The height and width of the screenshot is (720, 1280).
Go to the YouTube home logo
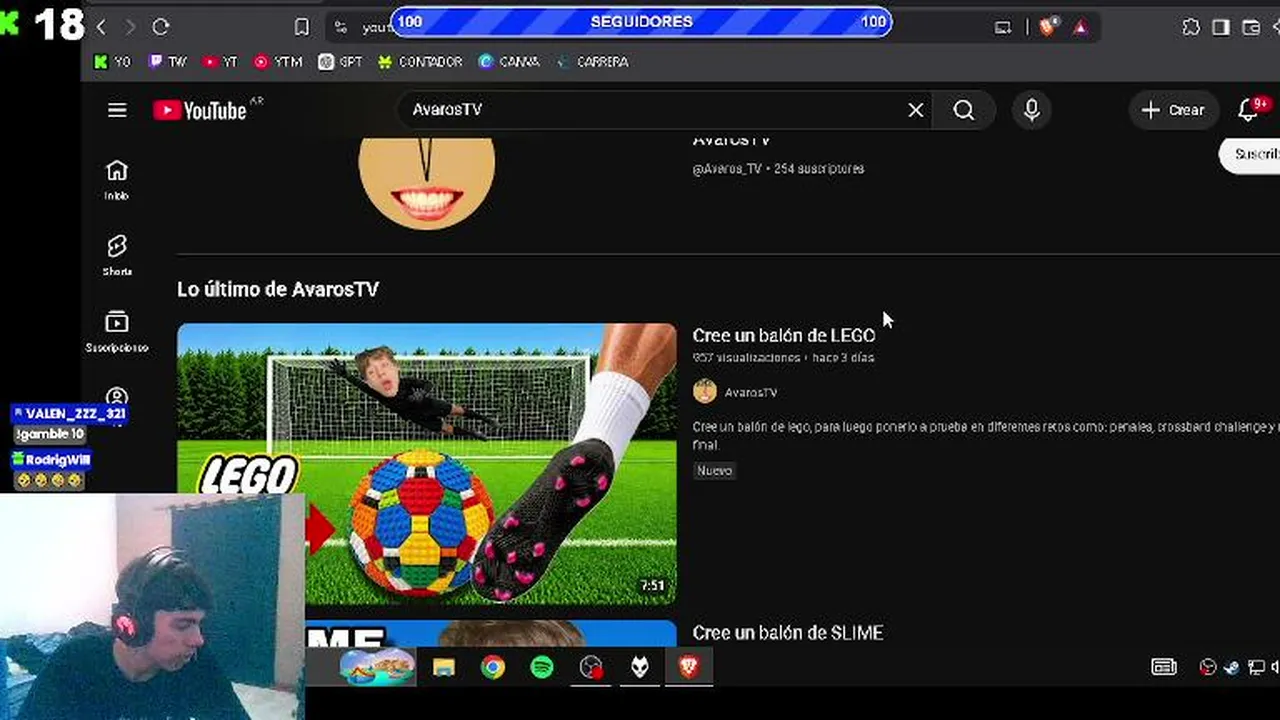pyautogui.click(x=200, y=110)
